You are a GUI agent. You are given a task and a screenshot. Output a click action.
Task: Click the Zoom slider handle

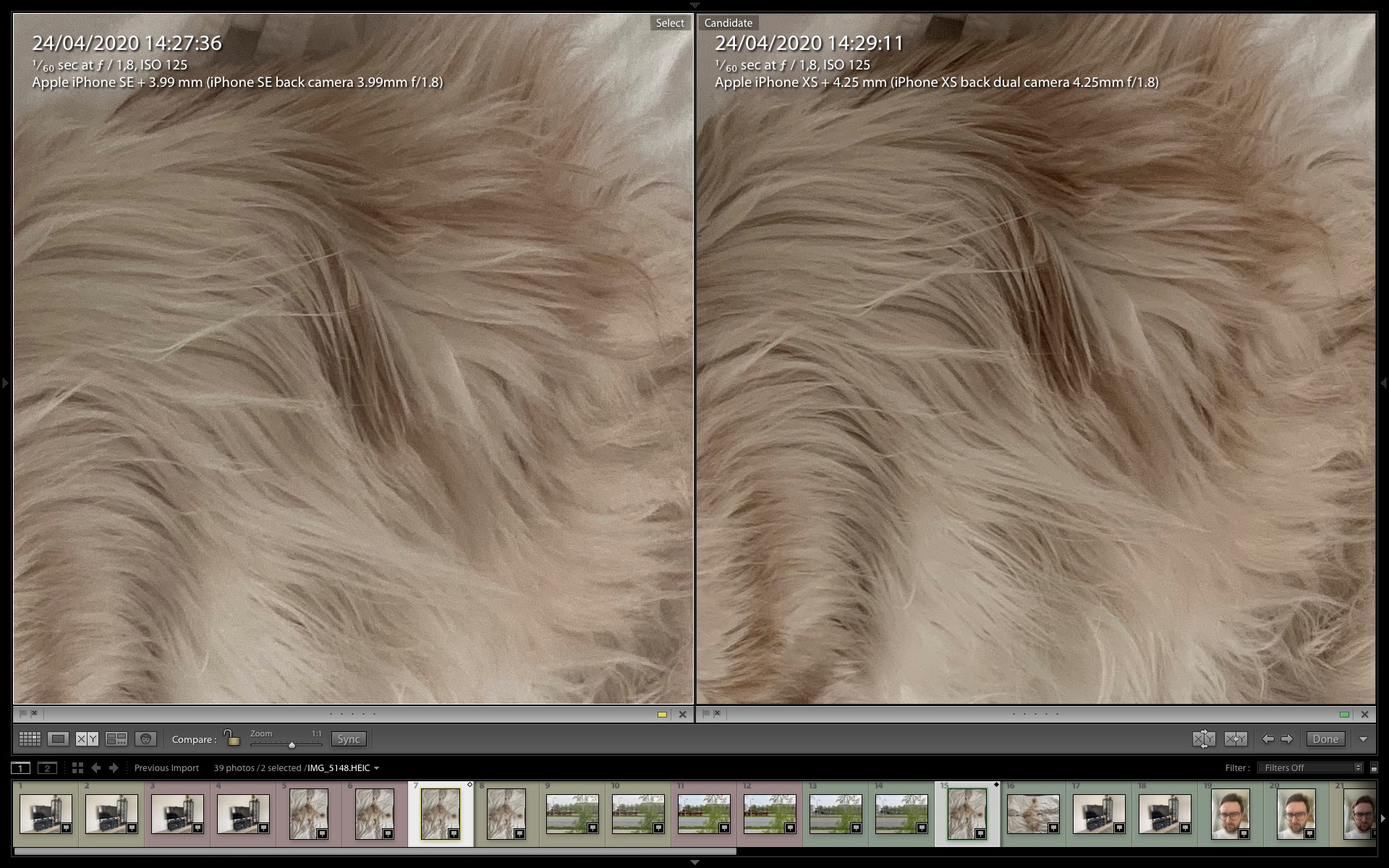[292, 744]
